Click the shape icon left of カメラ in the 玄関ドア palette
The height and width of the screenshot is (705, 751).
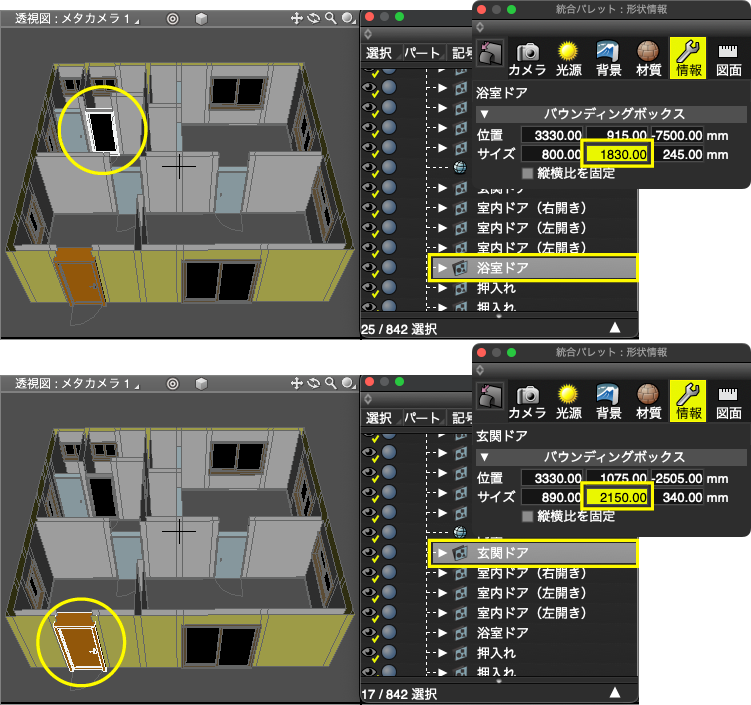tap(490, 396)
